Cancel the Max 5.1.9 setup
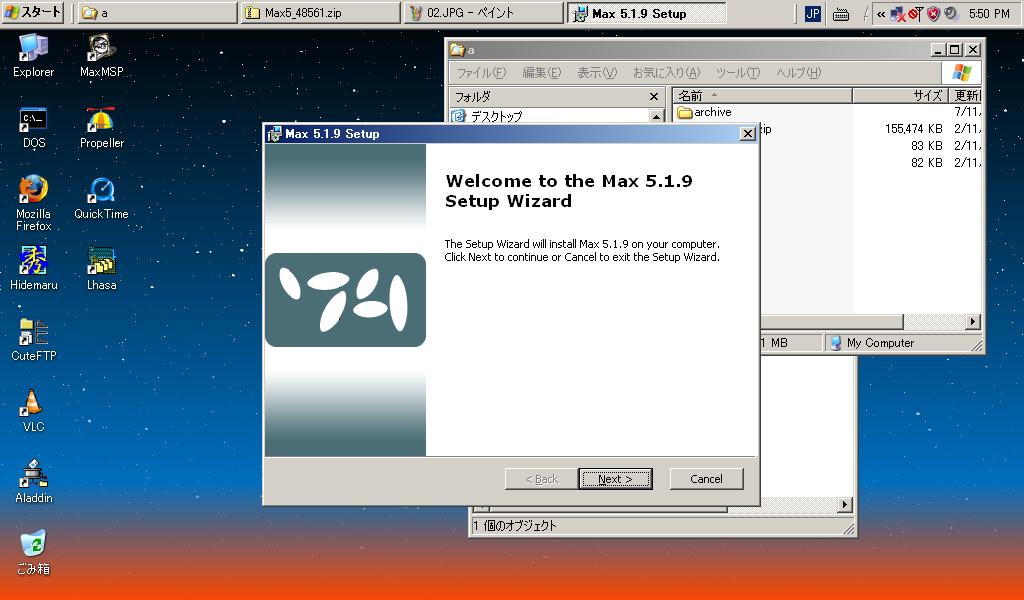The image size is (1024, 600). coord(706,479)
